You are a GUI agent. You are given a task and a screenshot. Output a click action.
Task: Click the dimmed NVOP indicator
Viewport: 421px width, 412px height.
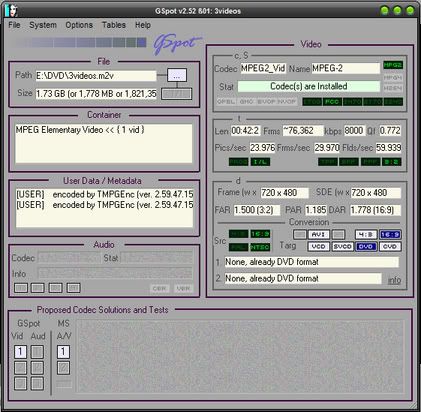(x=287, y=102)
